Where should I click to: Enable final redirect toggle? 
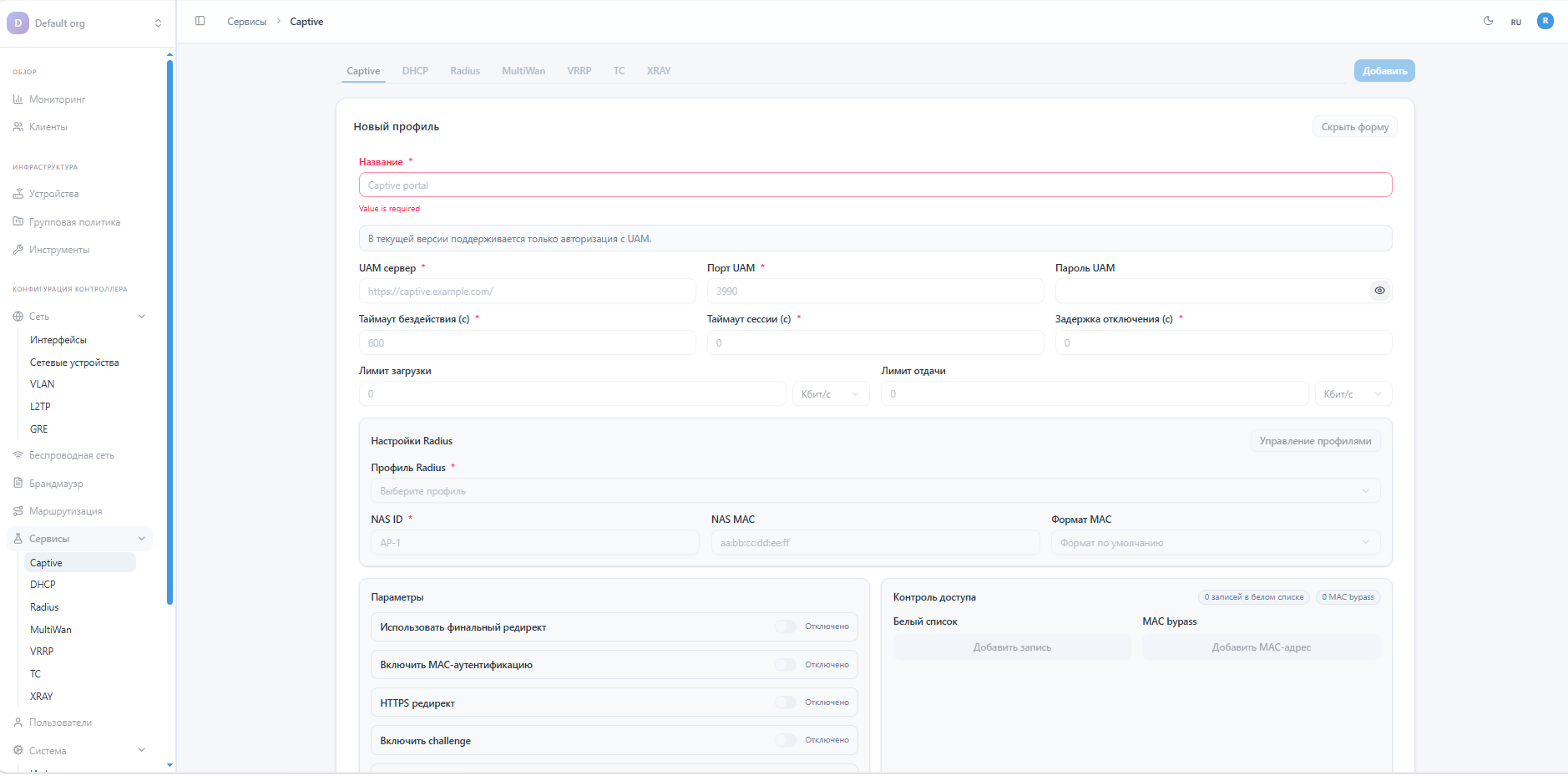coord(786,626)
